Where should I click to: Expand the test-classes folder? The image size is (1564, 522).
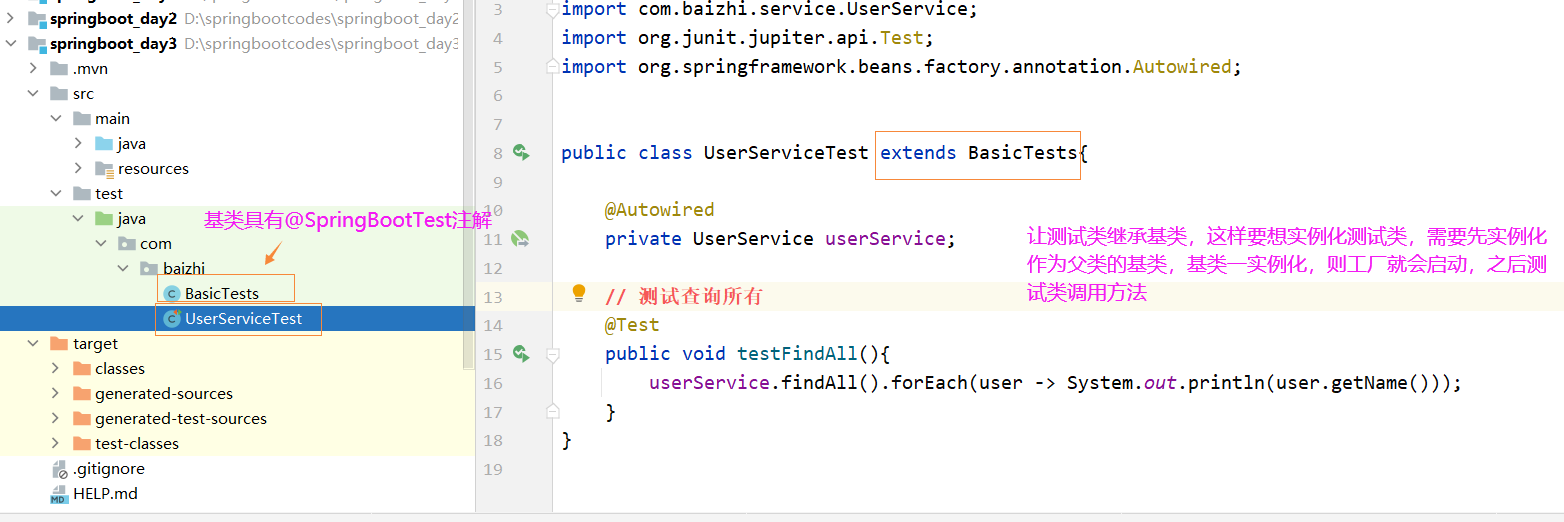56,443
